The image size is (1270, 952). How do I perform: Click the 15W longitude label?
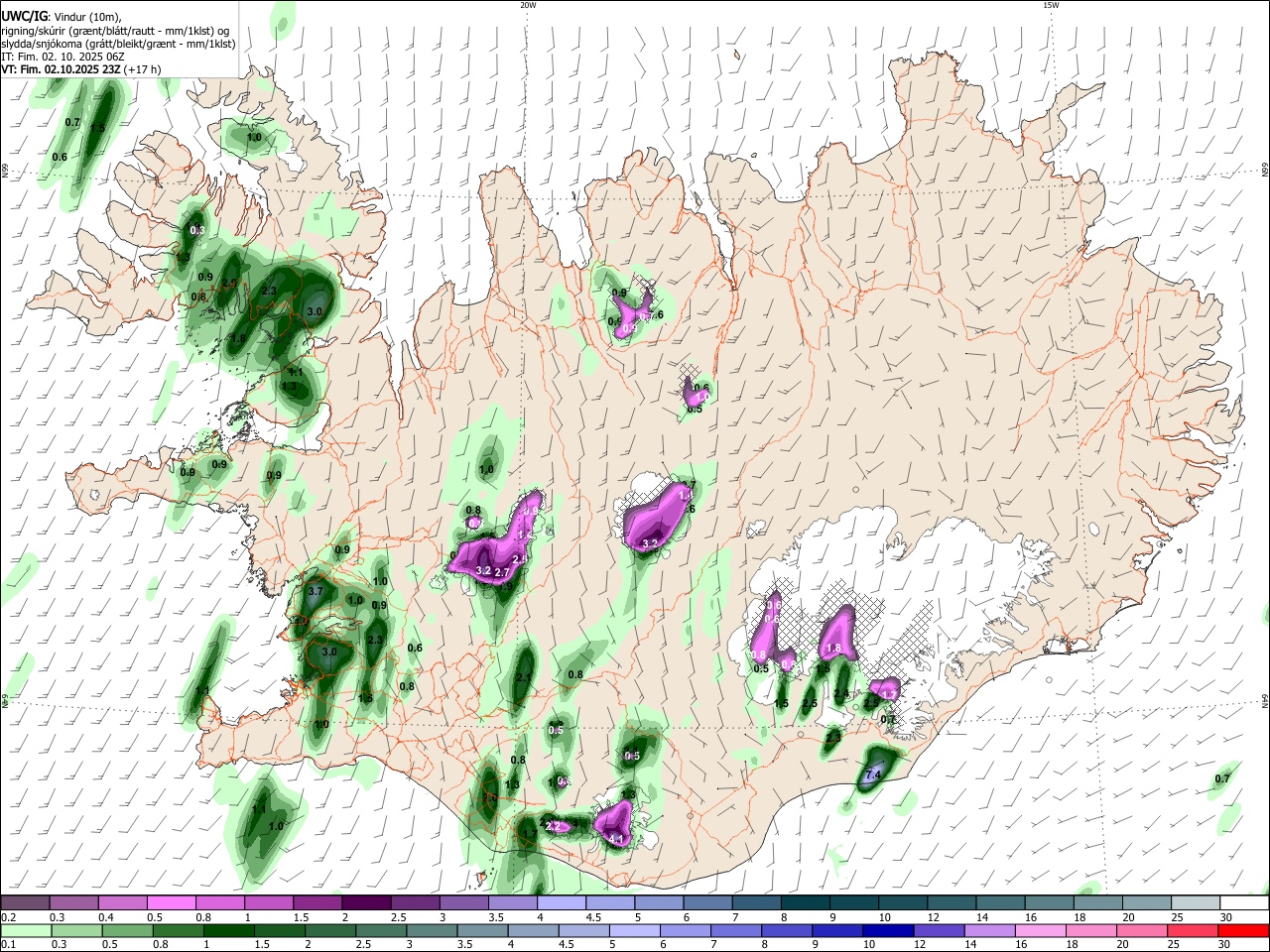[x=1051, y=5]
